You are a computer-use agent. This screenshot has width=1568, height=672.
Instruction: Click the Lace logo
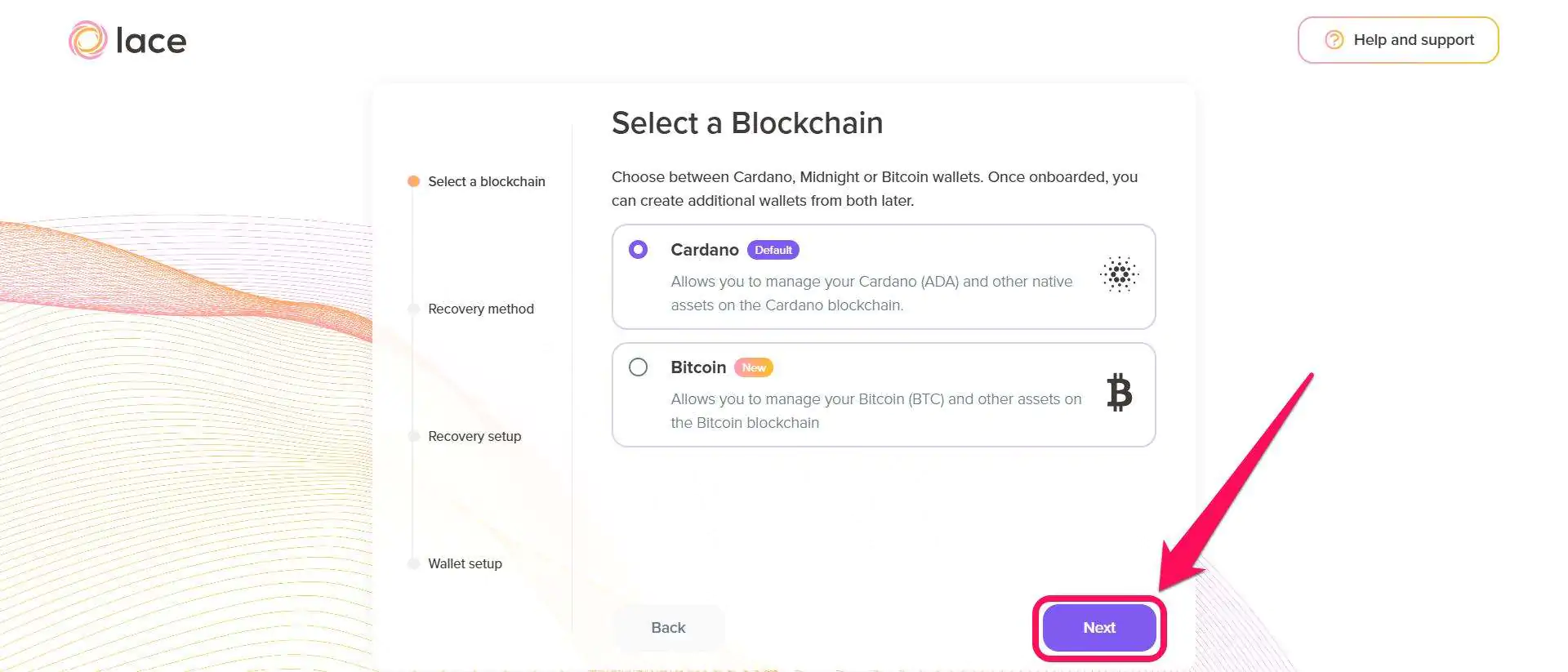point(127,39)
